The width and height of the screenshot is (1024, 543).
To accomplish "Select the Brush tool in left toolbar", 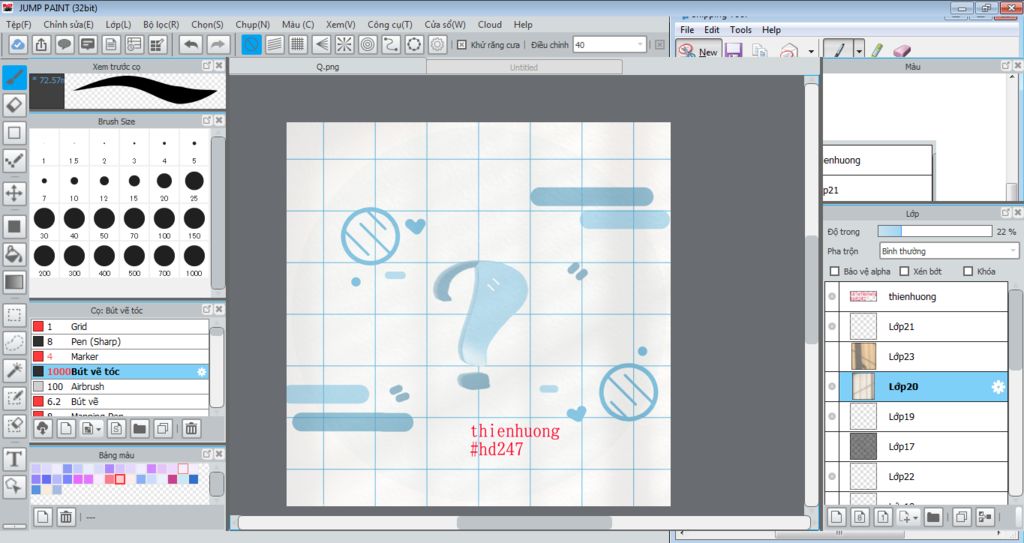I will coord(14,77).
